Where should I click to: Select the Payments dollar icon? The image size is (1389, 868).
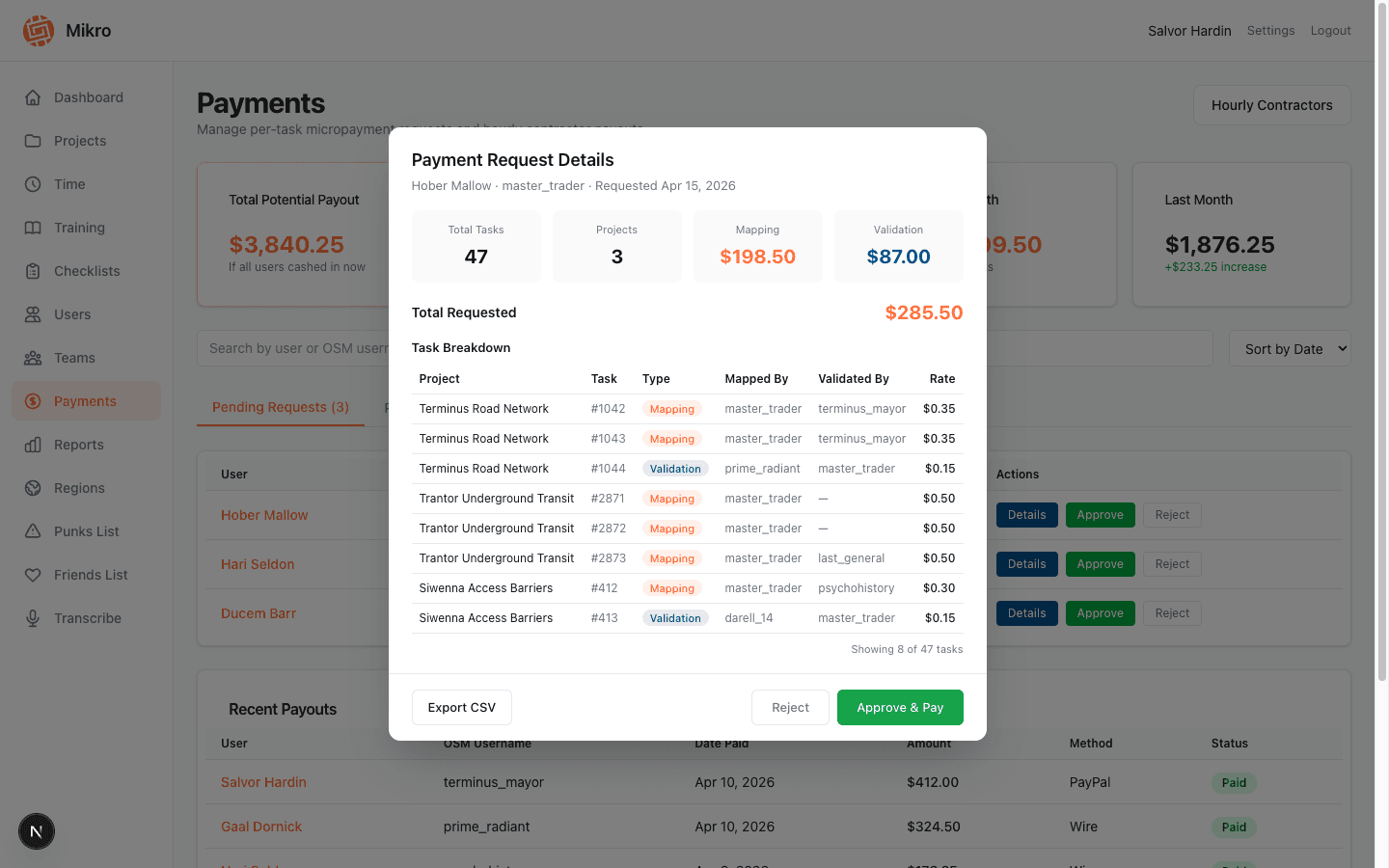click(x=33, y=401)
